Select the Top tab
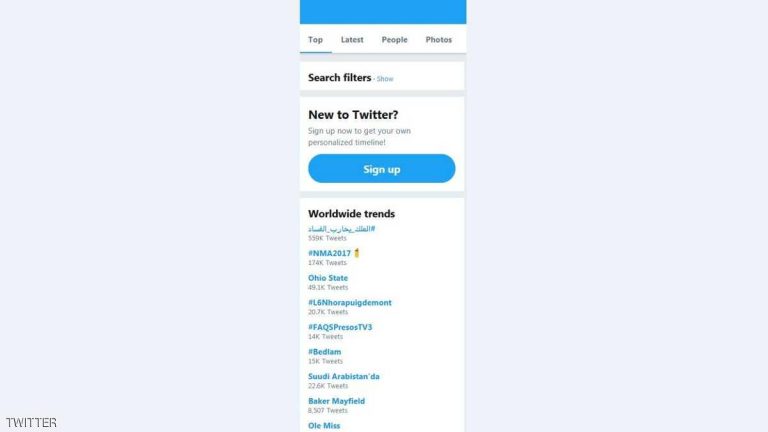 (x=315, y=40)
